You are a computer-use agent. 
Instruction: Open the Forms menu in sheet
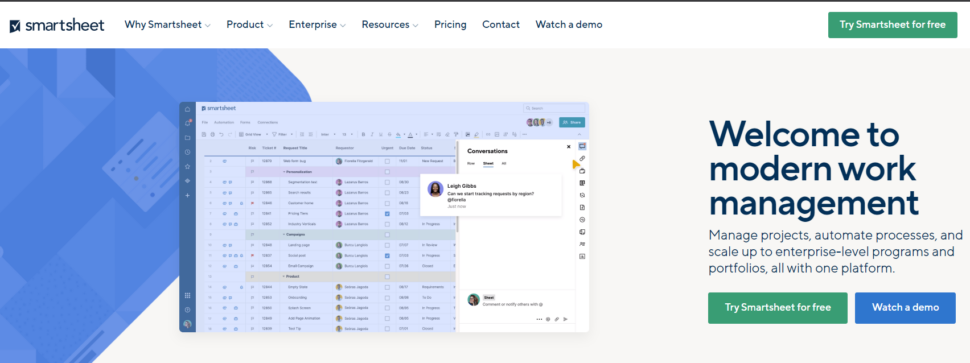coord(245,122)
